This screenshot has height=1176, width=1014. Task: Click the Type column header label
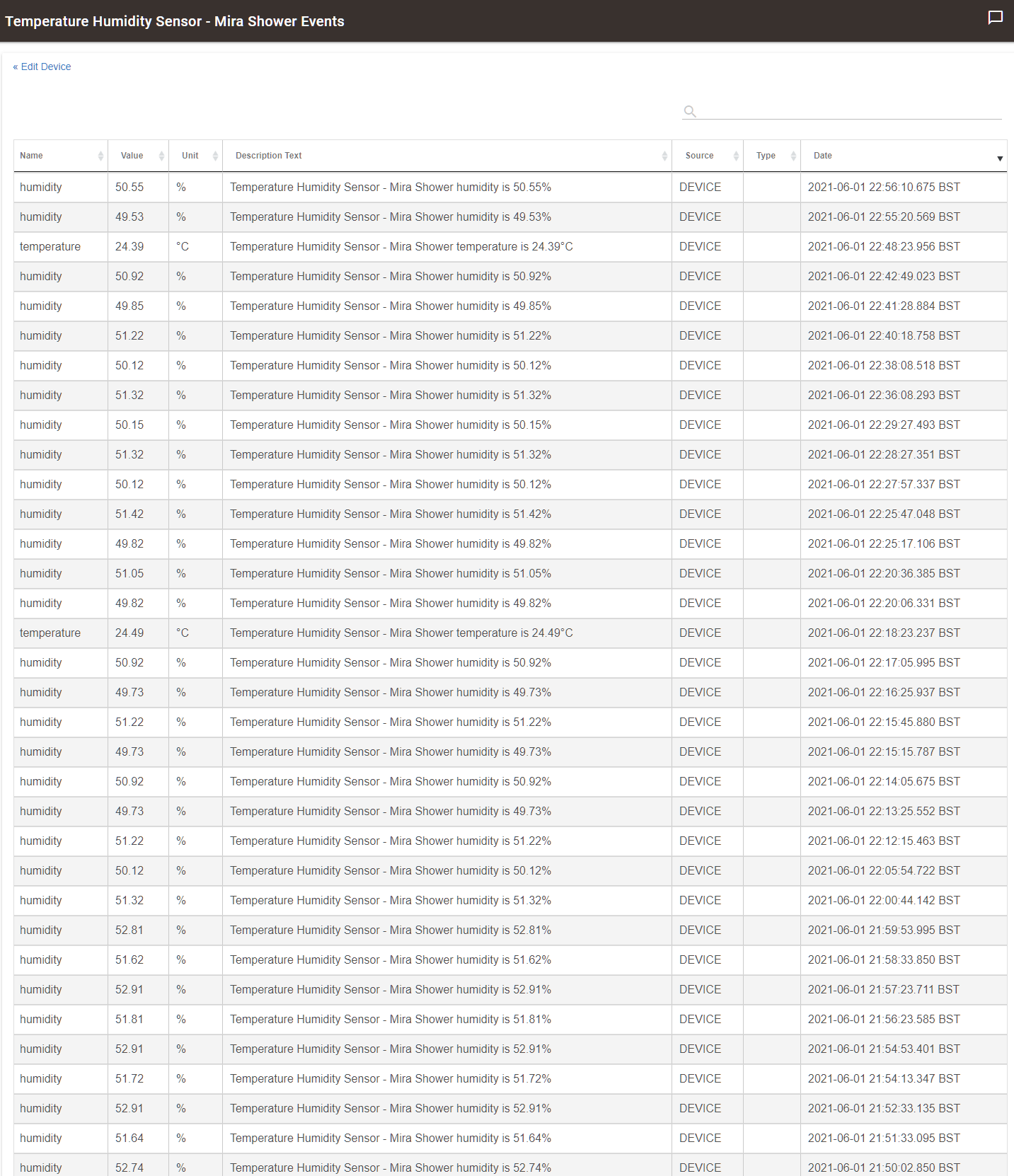click(x=766, y=156)
